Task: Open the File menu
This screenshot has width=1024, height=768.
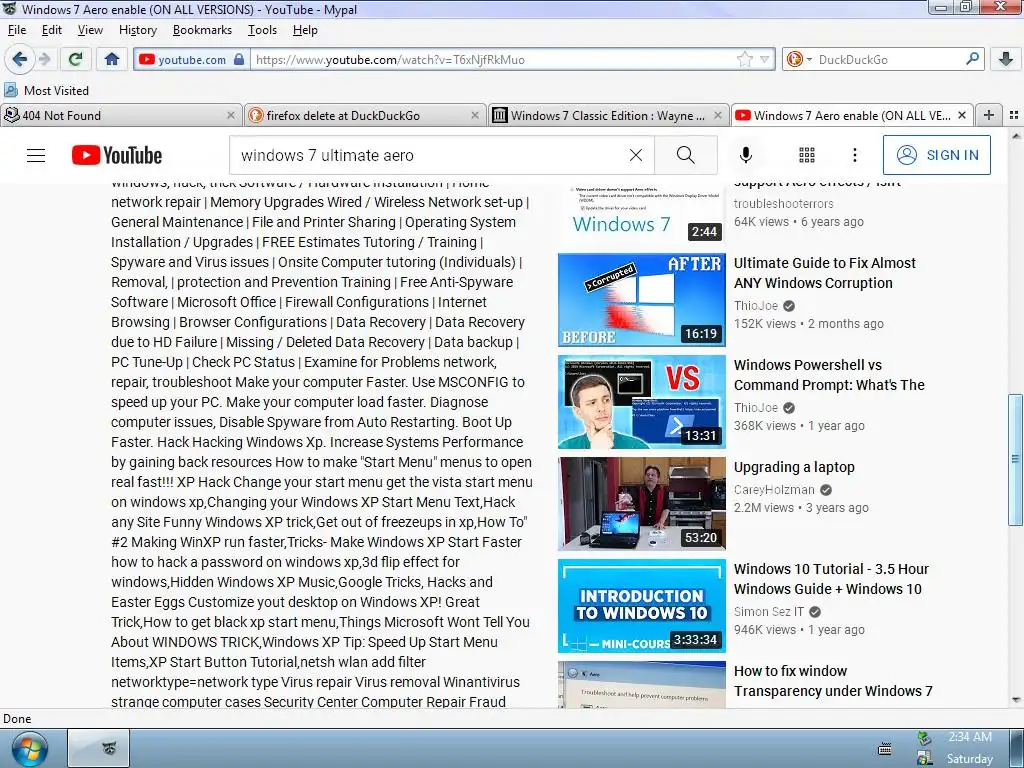Action: pyautogui.click(x=17, y=30)
